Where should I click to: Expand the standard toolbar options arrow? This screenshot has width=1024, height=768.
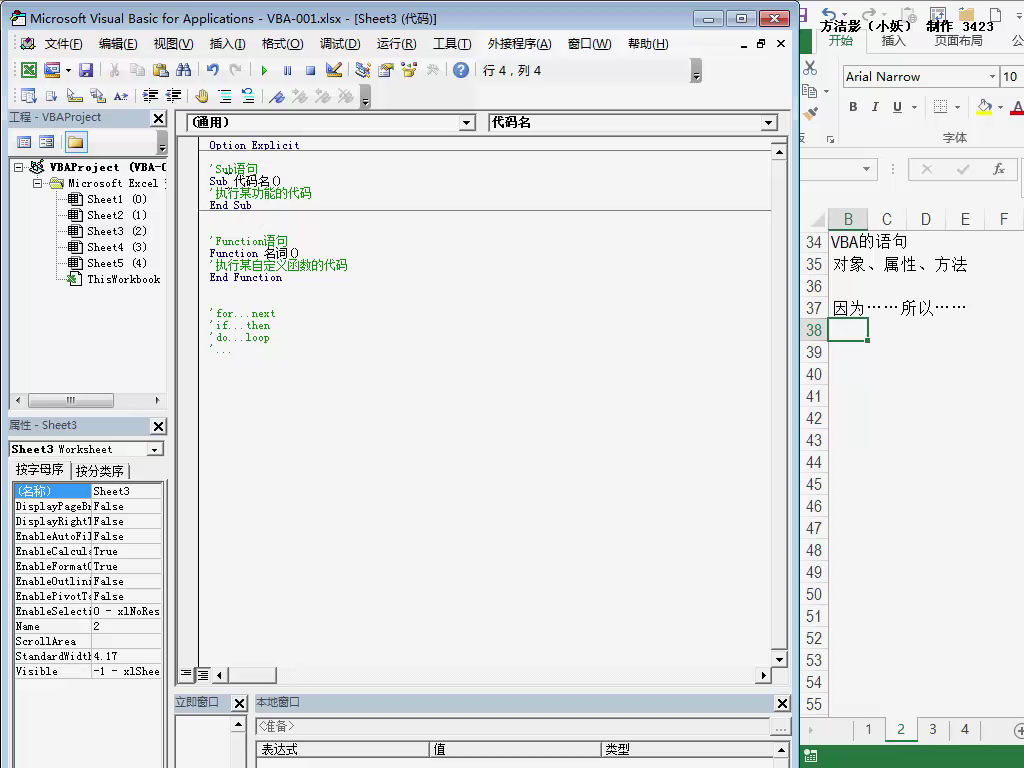[696, 71]
